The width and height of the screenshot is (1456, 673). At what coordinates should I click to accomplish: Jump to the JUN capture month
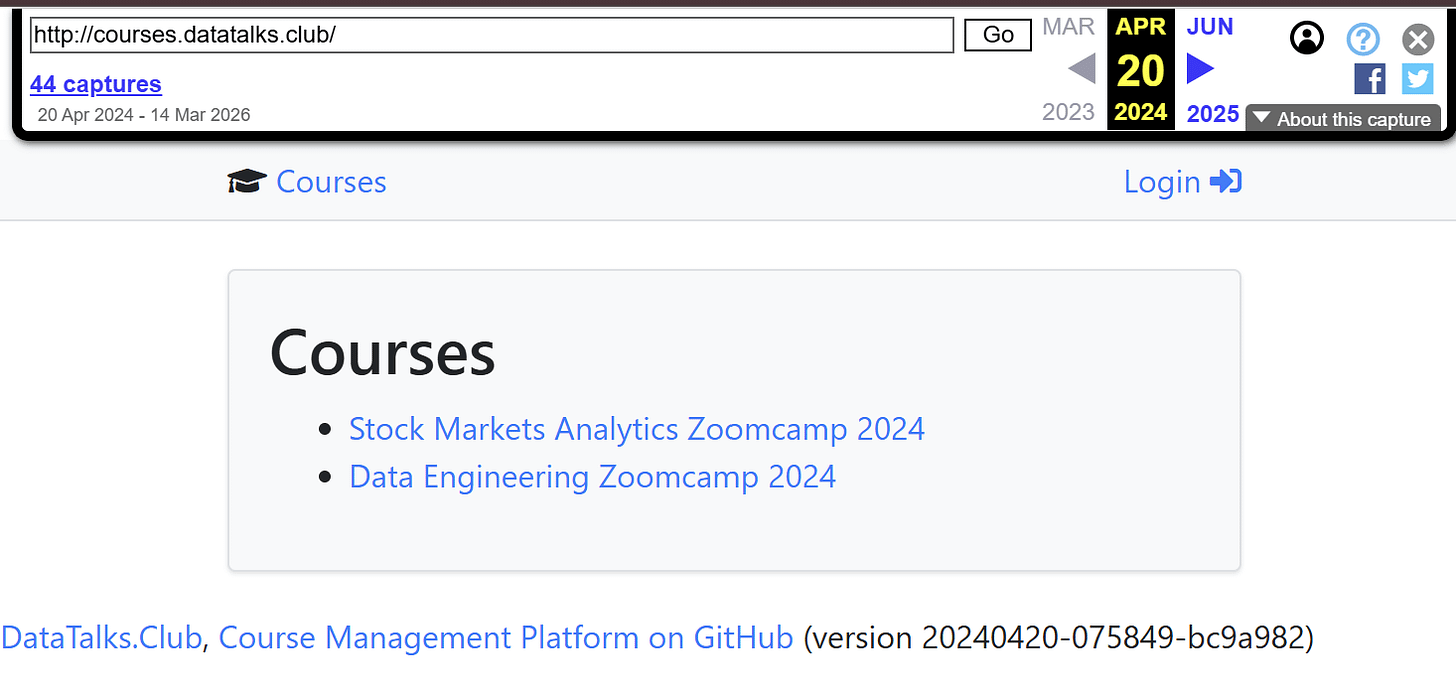tap(1210, 27)
